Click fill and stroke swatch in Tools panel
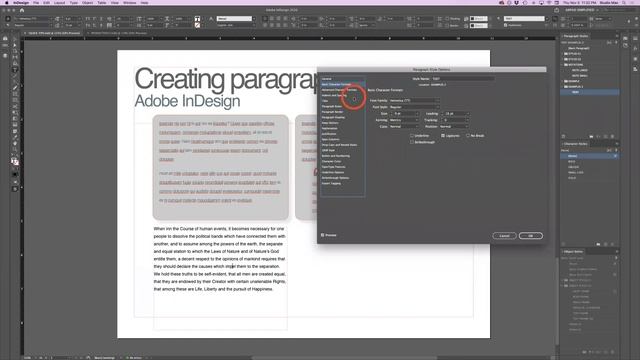 pyautogui.click(x=15, y=161)
